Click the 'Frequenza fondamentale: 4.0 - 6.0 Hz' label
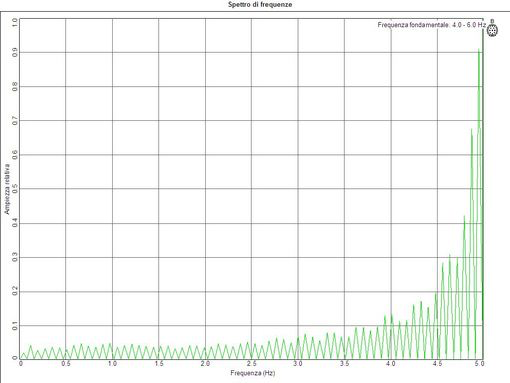Image resolution: width=510 pixels, height=383 pixels. point(432,25)
